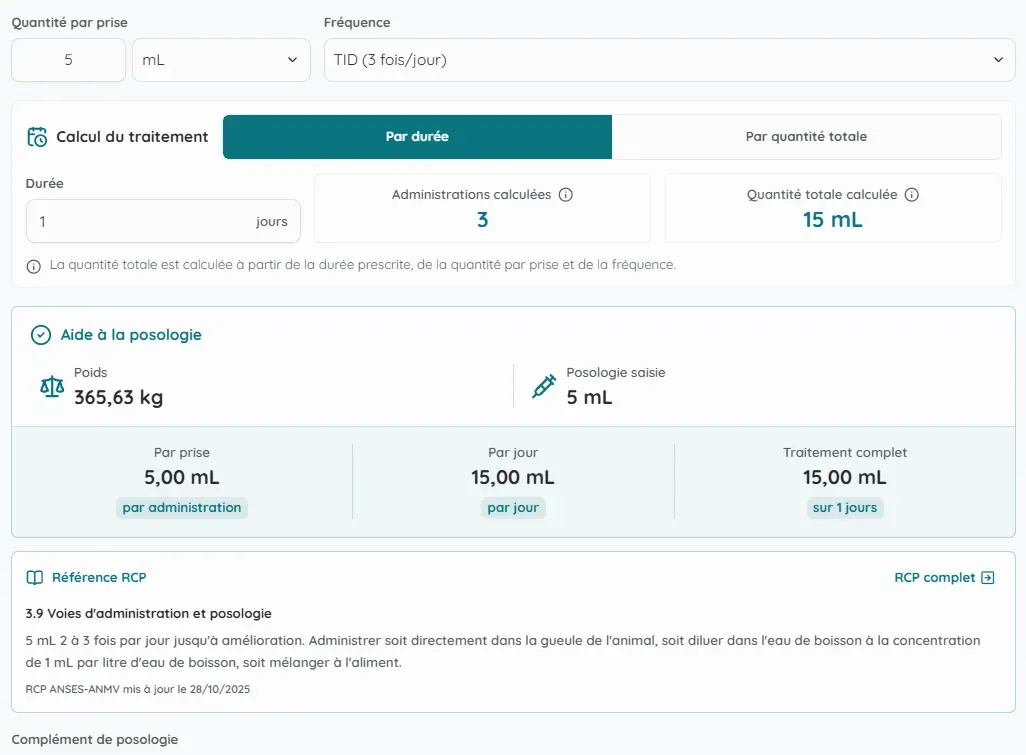This screenshot has width=1026, height=755.
Task: Click the info icon before the quantité totale note
Action: pyautogui.click(x=33, y=266)
